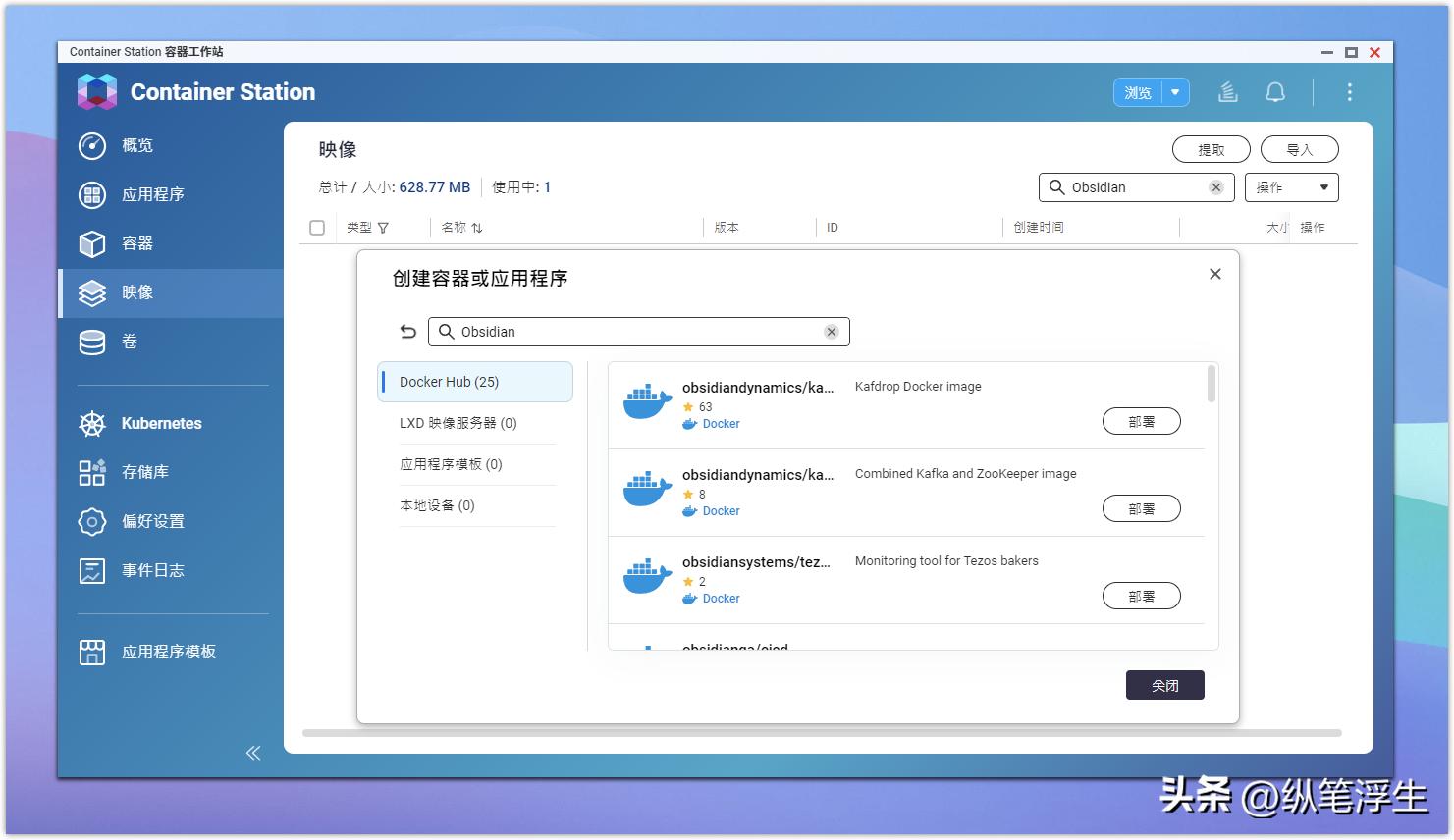Open the 概览 overview dashboard
The image size is (1454, 840).
pos(136,145)
